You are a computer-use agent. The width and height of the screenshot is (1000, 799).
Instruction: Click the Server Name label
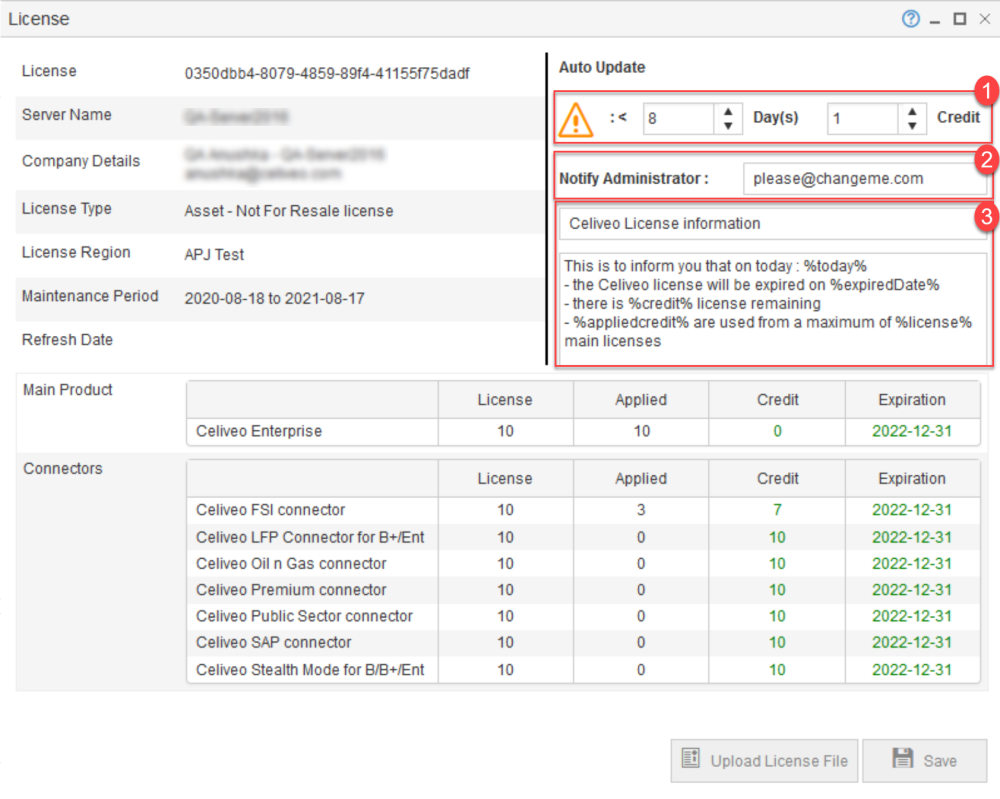click(67, 115)
